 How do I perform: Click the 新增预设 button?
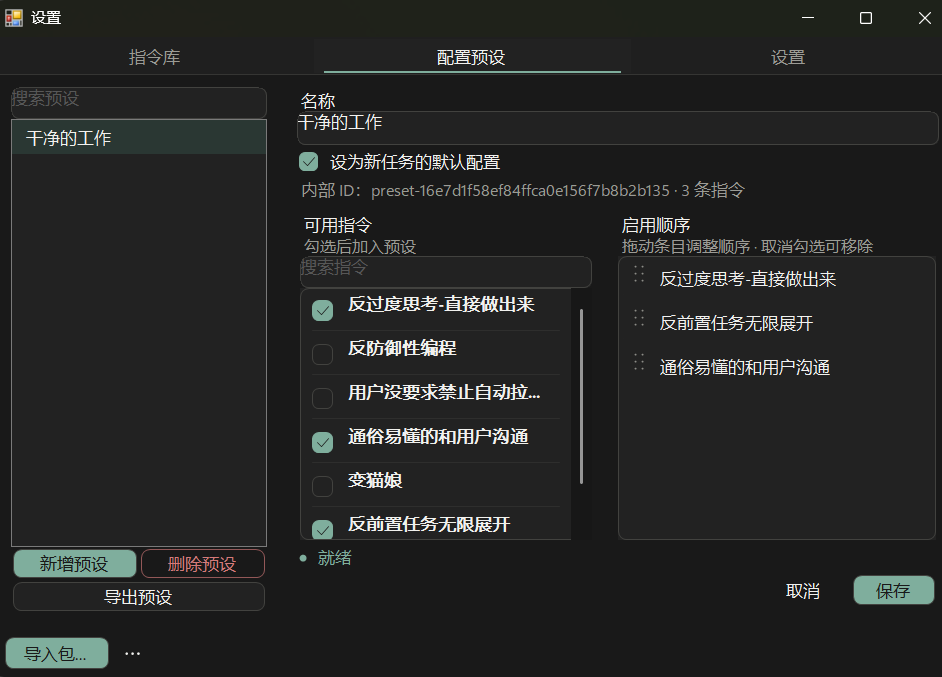74,563
